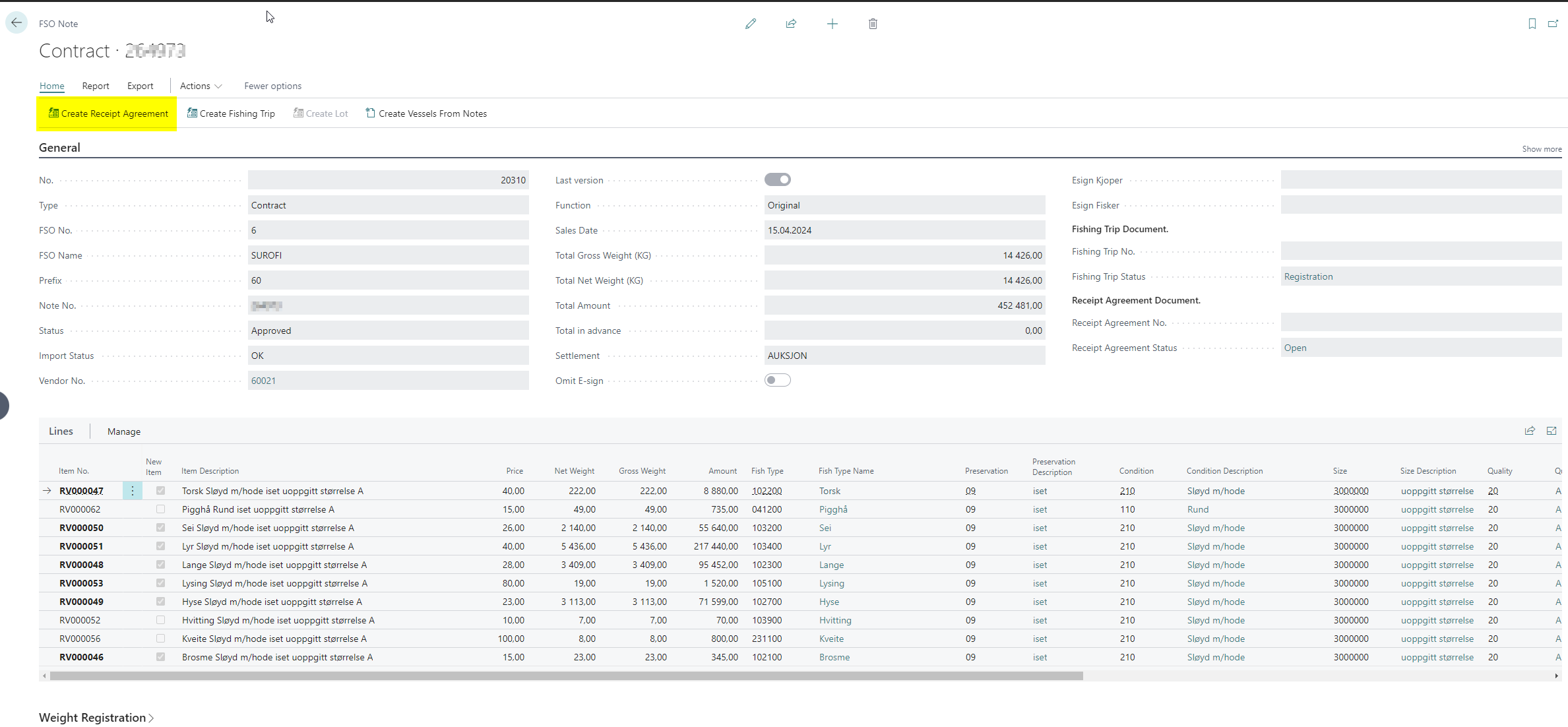Click the horizontal scrollbar under Lines

(x=566, y=676)
